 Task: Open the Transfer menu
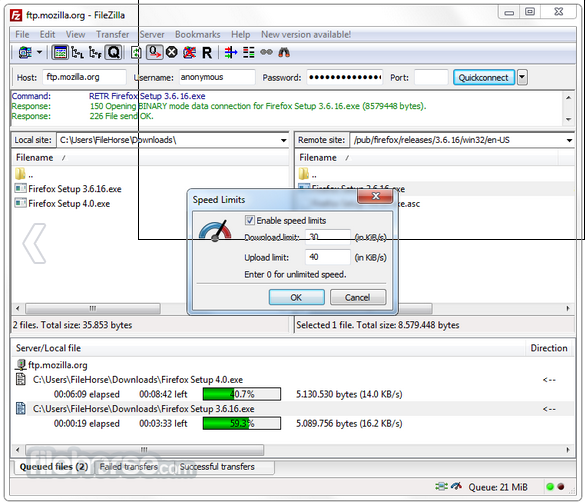pos(112,35)
